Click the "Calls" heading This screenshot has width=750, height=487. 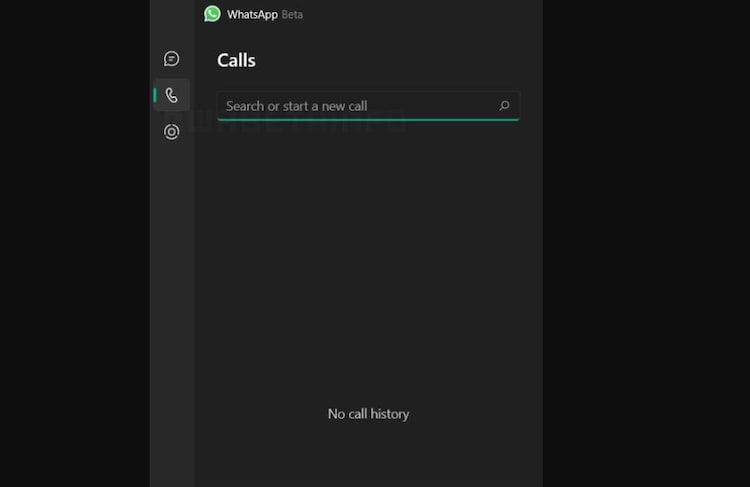[236, 61]
